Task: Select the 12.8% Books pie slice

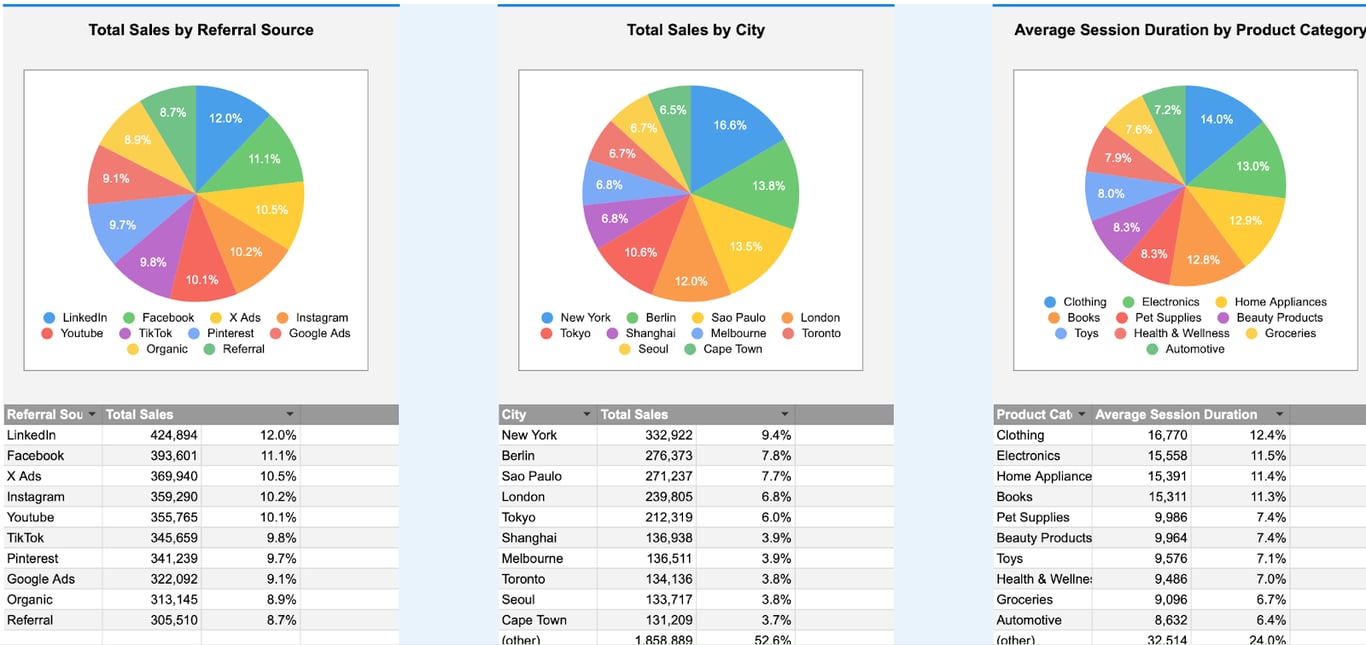Action: (x=1204, y=260)
